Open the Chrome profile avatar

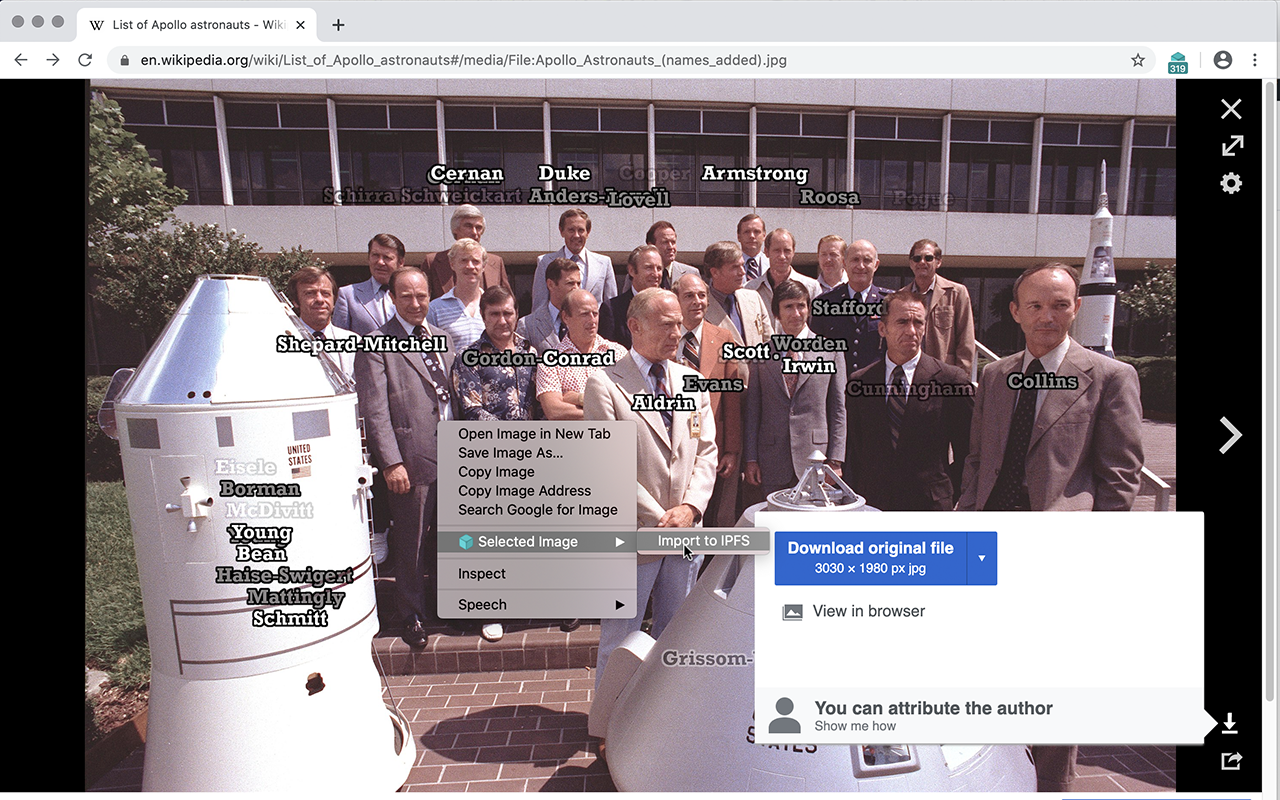click(x=1222, y=60)
